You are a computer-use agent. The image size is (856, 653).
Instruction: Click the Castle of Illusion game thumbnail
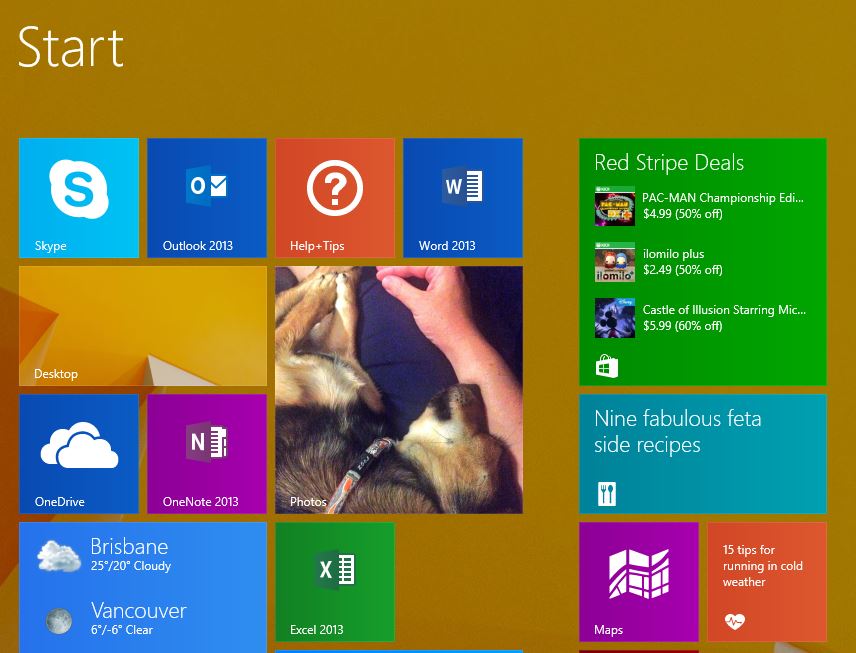615,318
